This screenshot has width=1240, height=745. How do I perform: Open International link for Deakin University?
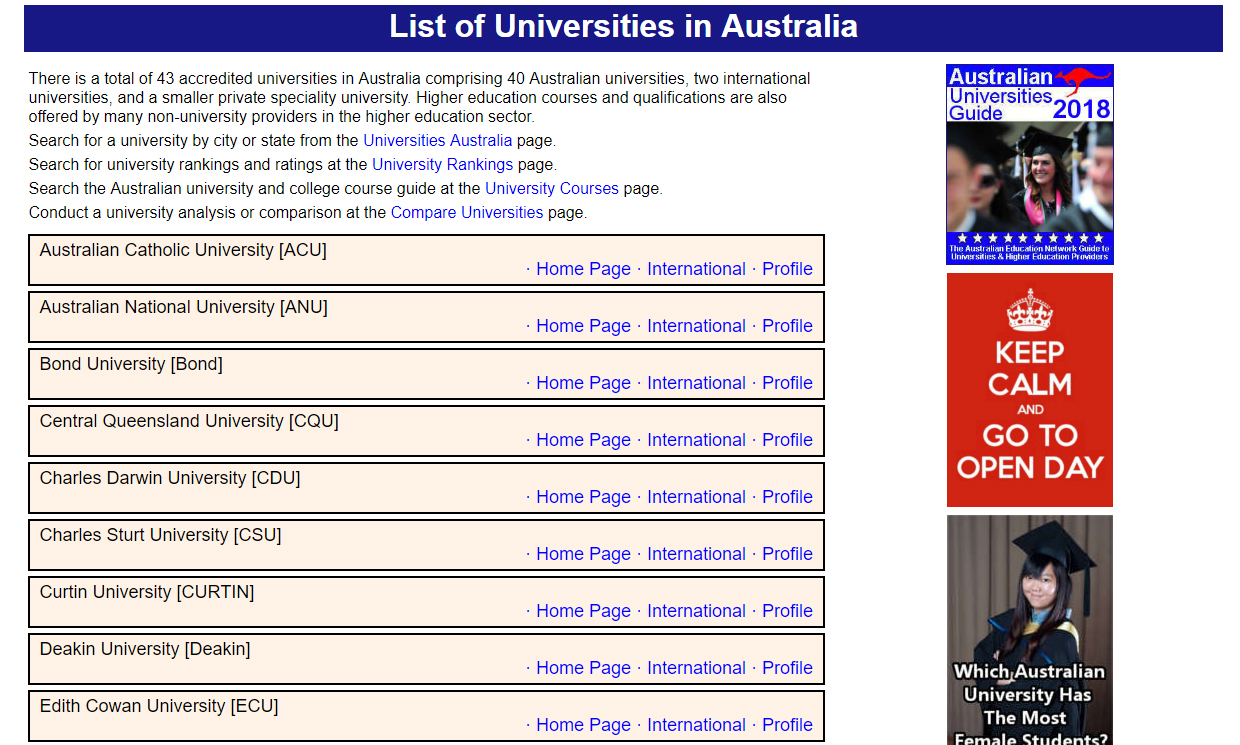tap(696, 668)
